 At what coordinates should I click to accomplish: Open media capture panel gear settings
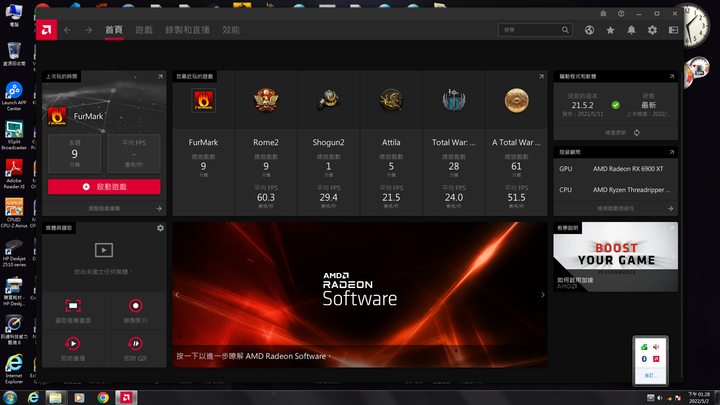click(160, 228)
